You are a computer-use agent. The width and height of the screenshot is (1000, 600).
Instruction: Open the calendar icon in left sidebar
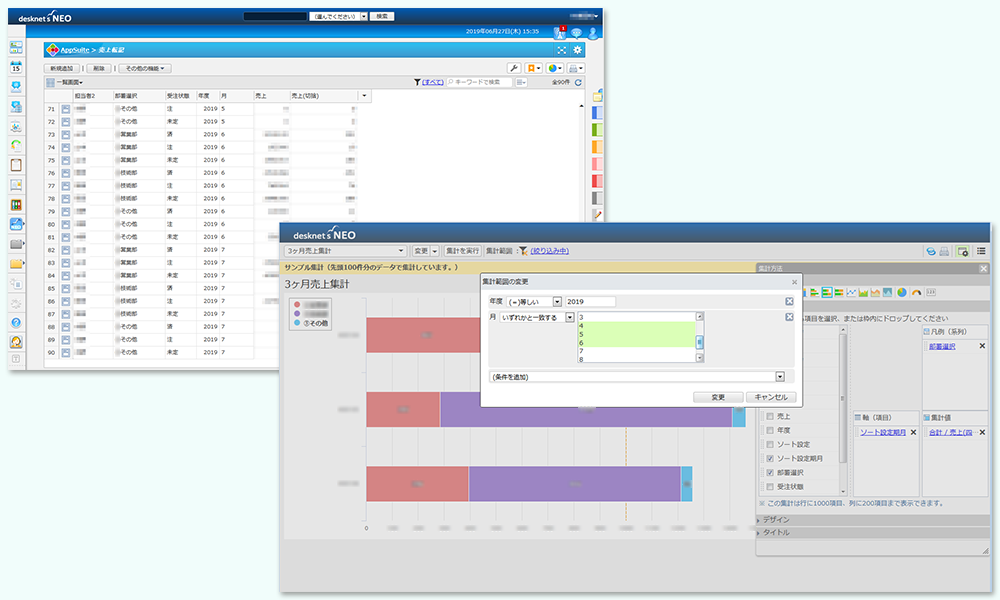click(x=16, y=67)
